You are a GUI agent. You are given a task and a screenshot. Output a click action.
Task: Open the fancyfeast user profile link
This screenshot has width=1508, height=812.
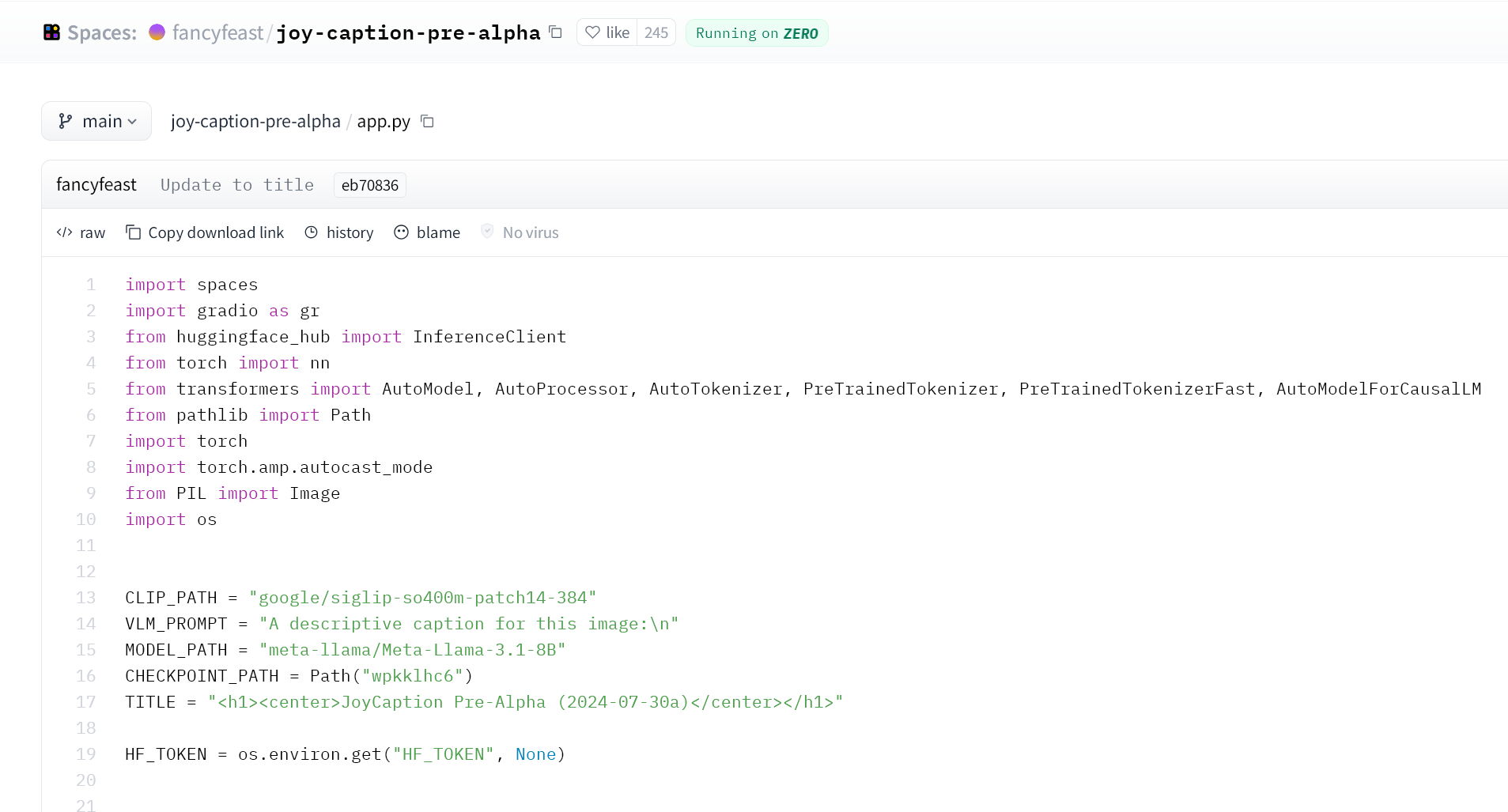click(217, 32)
